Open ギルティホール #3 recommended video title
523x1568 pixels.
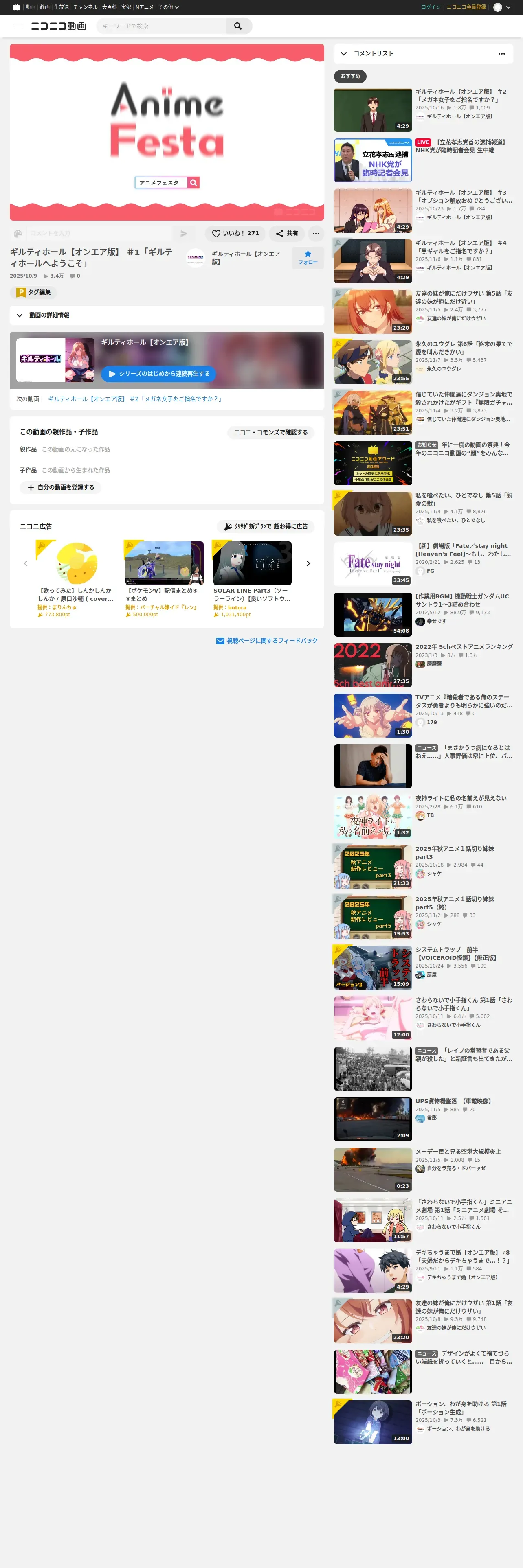(464, 197)
